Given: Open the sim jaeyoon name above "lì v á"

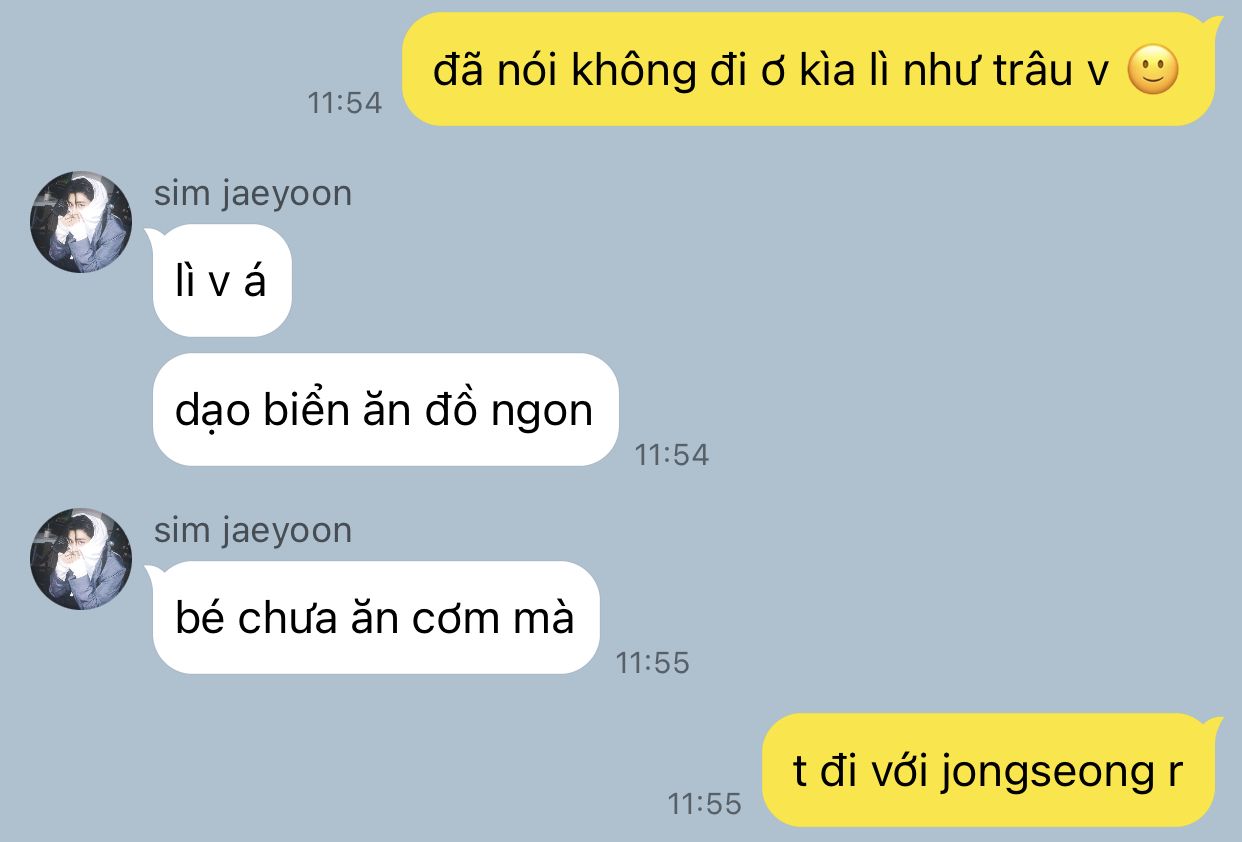Looking at the screenshot, I should 253,193.
